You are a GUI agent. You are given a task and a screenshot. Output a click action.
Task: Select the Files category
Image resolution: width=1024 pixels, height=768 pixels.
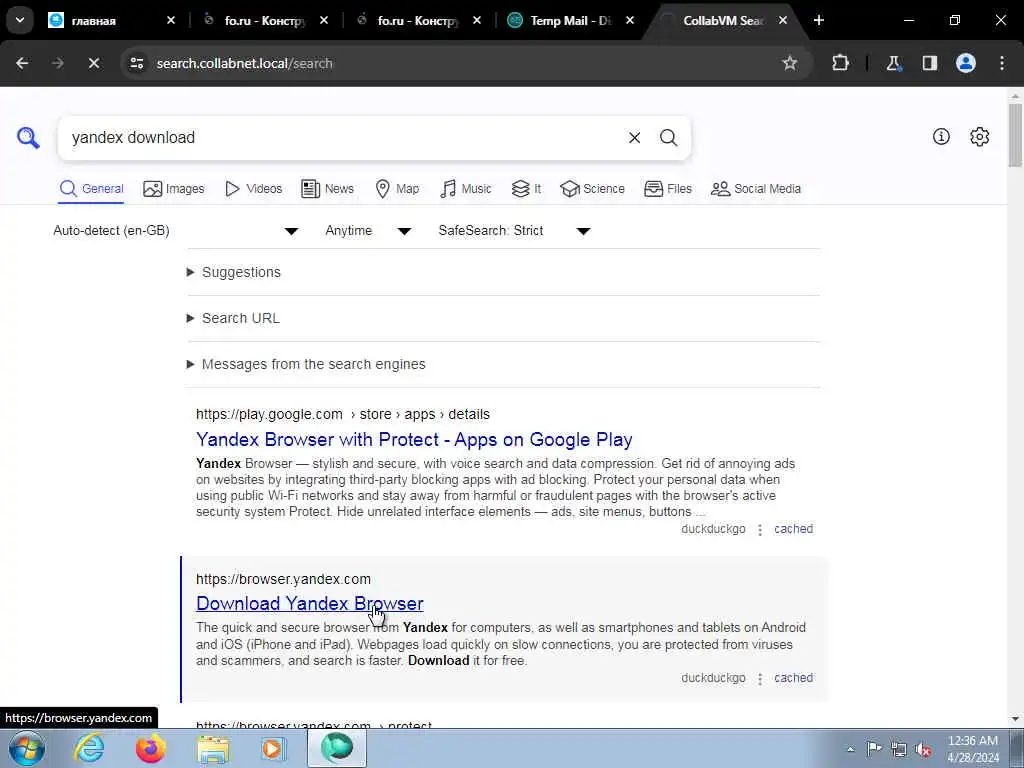[x=667, y=189]
